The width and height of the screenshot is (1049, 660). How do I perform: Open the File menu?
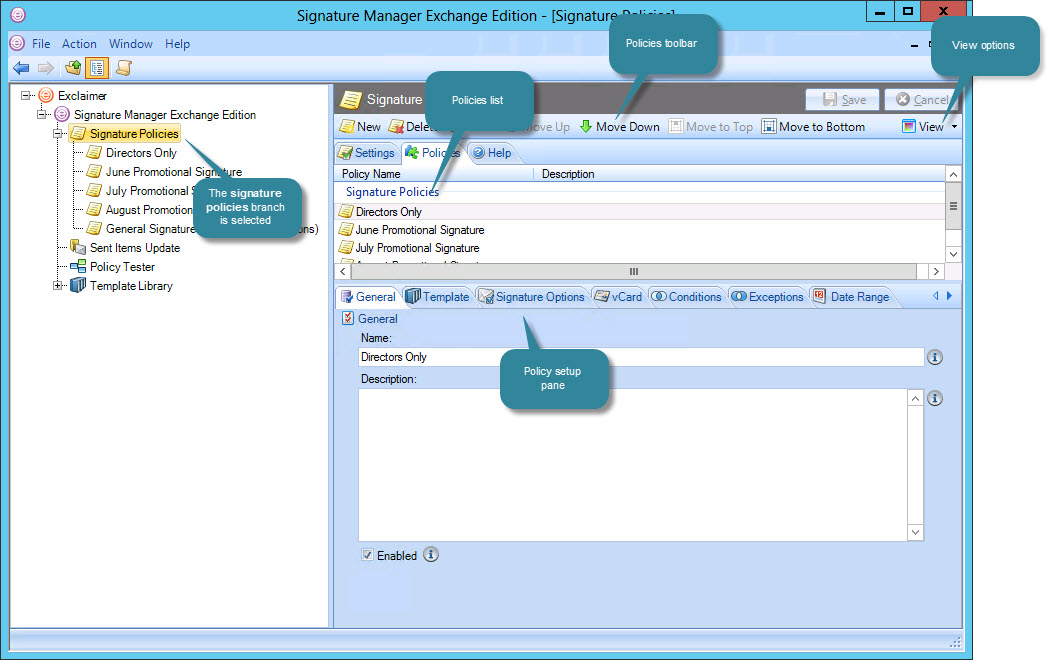pos(41,43)
